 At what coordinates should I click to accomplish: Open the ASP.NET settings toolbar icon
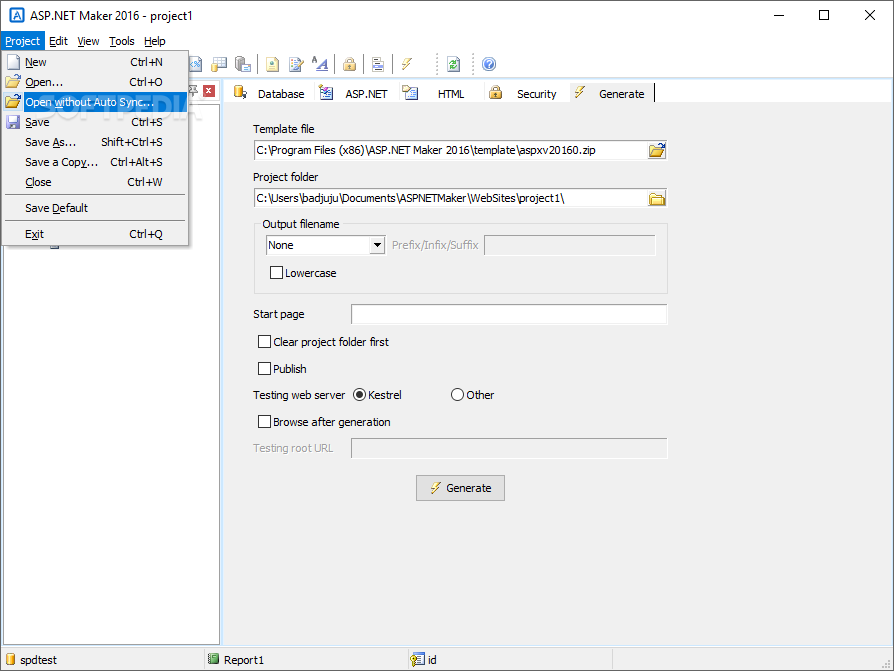click(x=195, y=64)
